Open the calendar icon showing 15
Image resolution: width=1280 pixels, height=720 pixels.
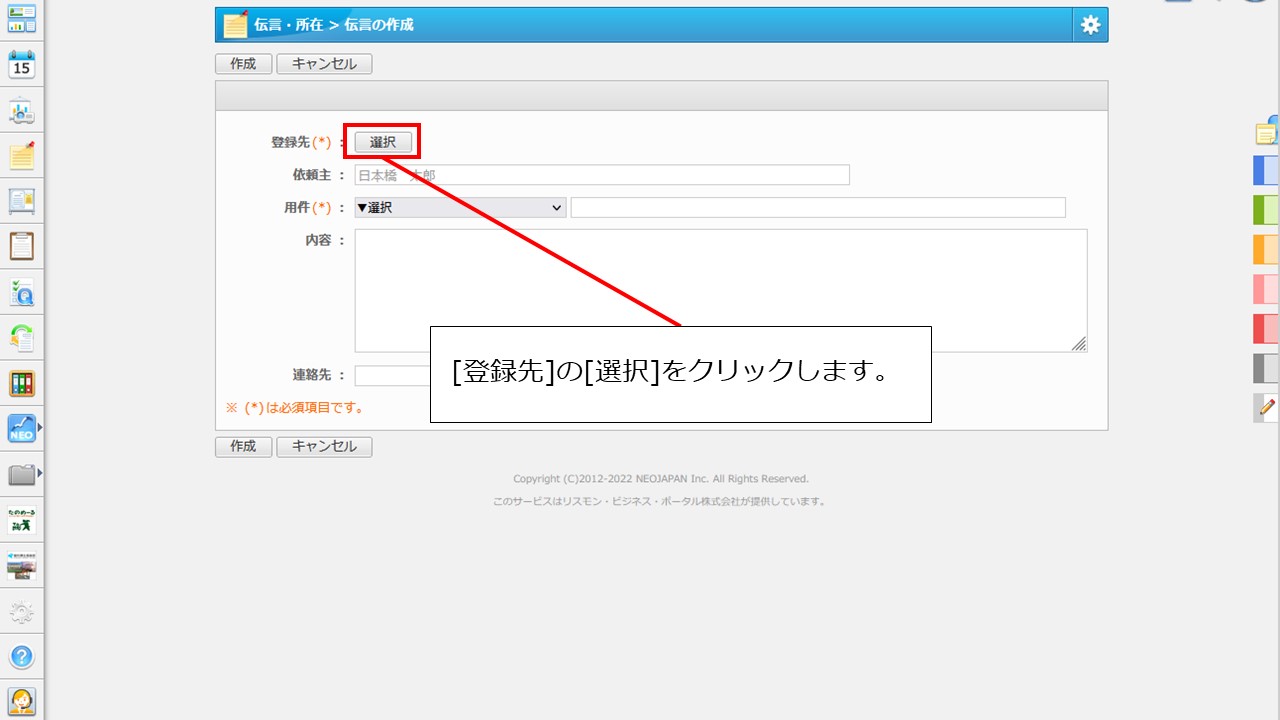(x=21, y=65)
